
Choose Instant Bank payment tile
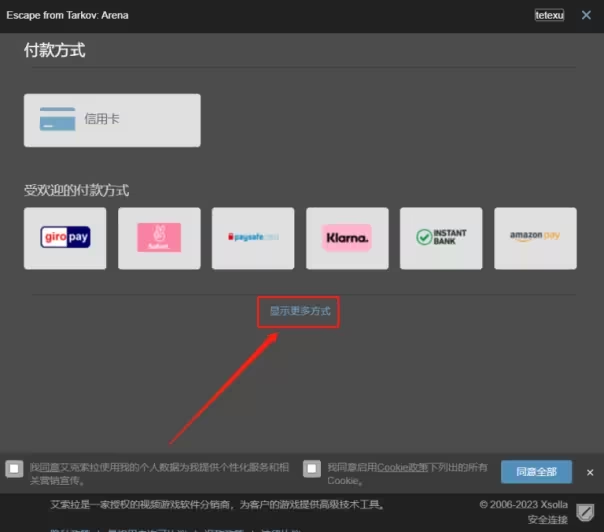click(x=441, y=238)
